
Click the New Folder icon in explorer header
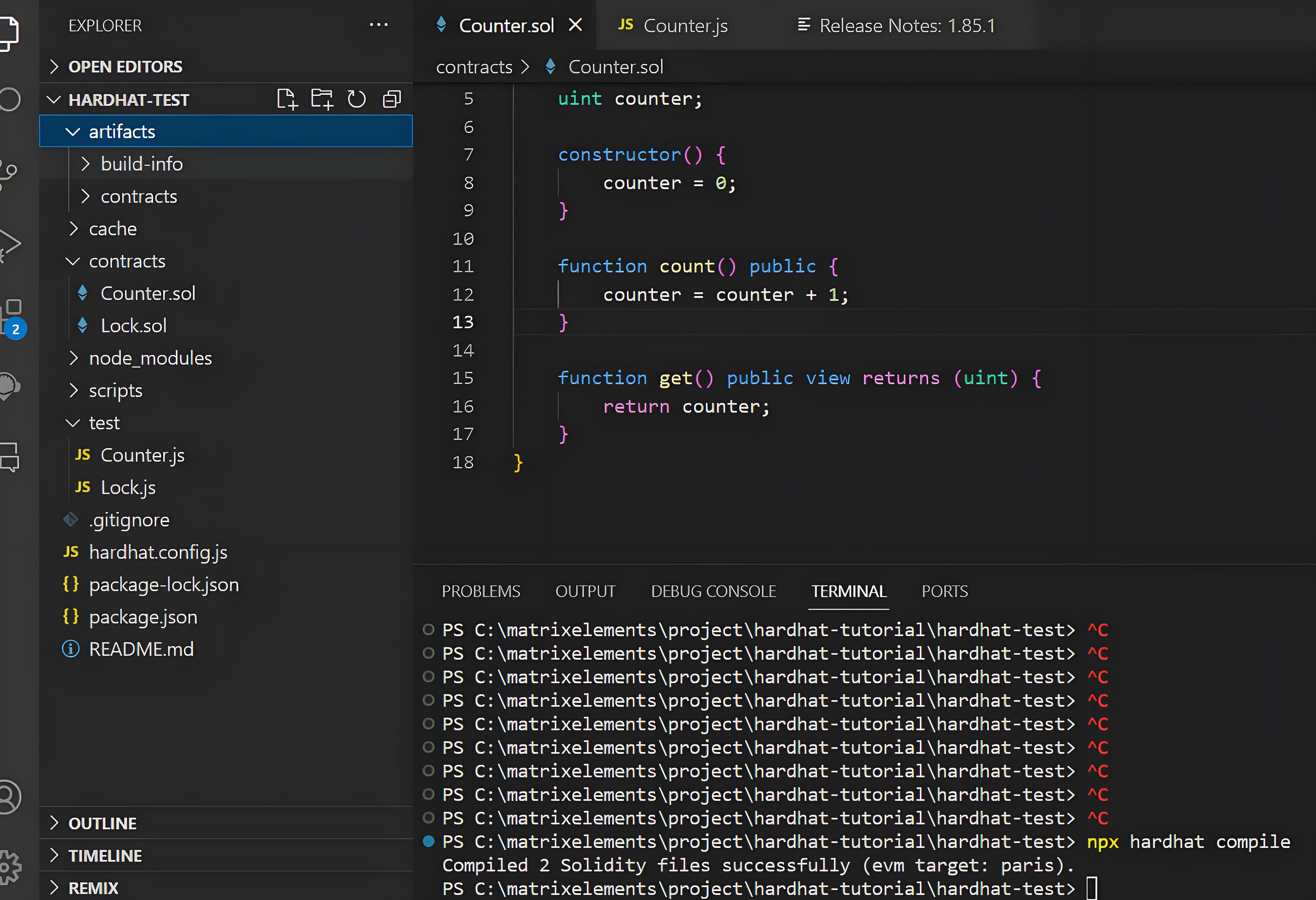point(322,99)
